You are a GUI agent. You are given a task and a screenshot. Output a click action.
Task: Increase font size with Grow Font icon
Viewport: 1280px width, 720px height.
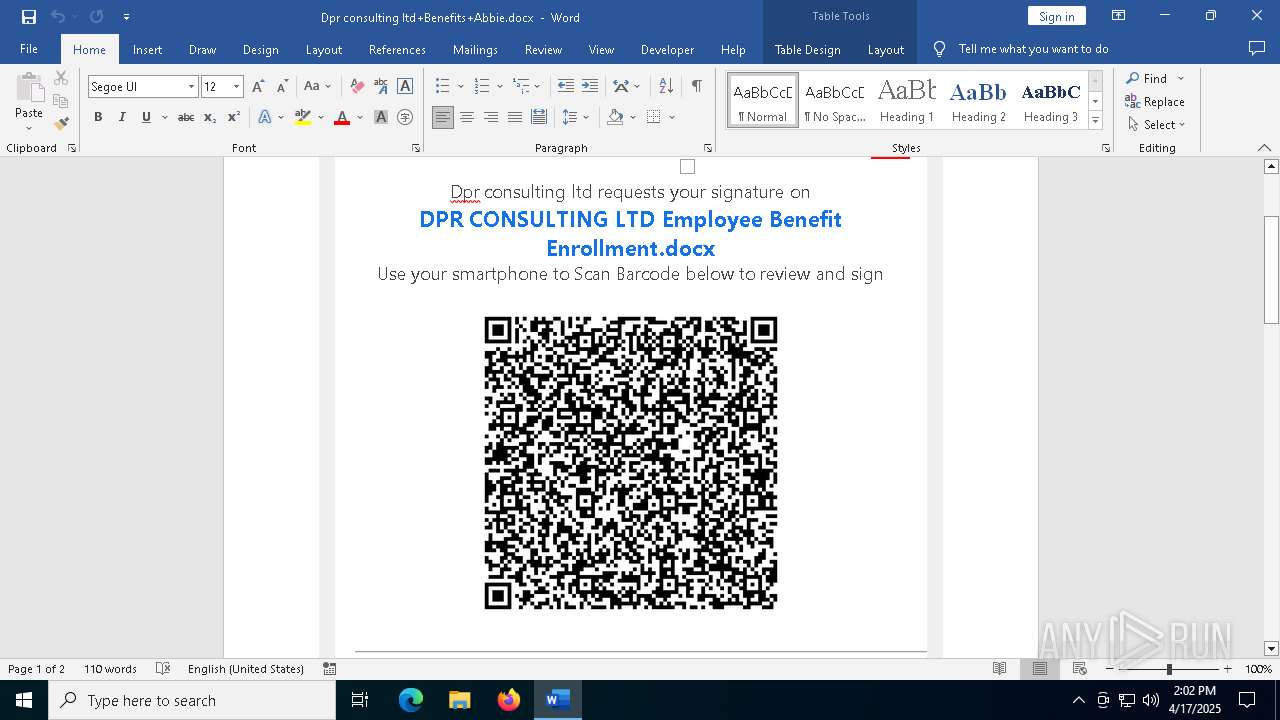[x=258, y=87]
